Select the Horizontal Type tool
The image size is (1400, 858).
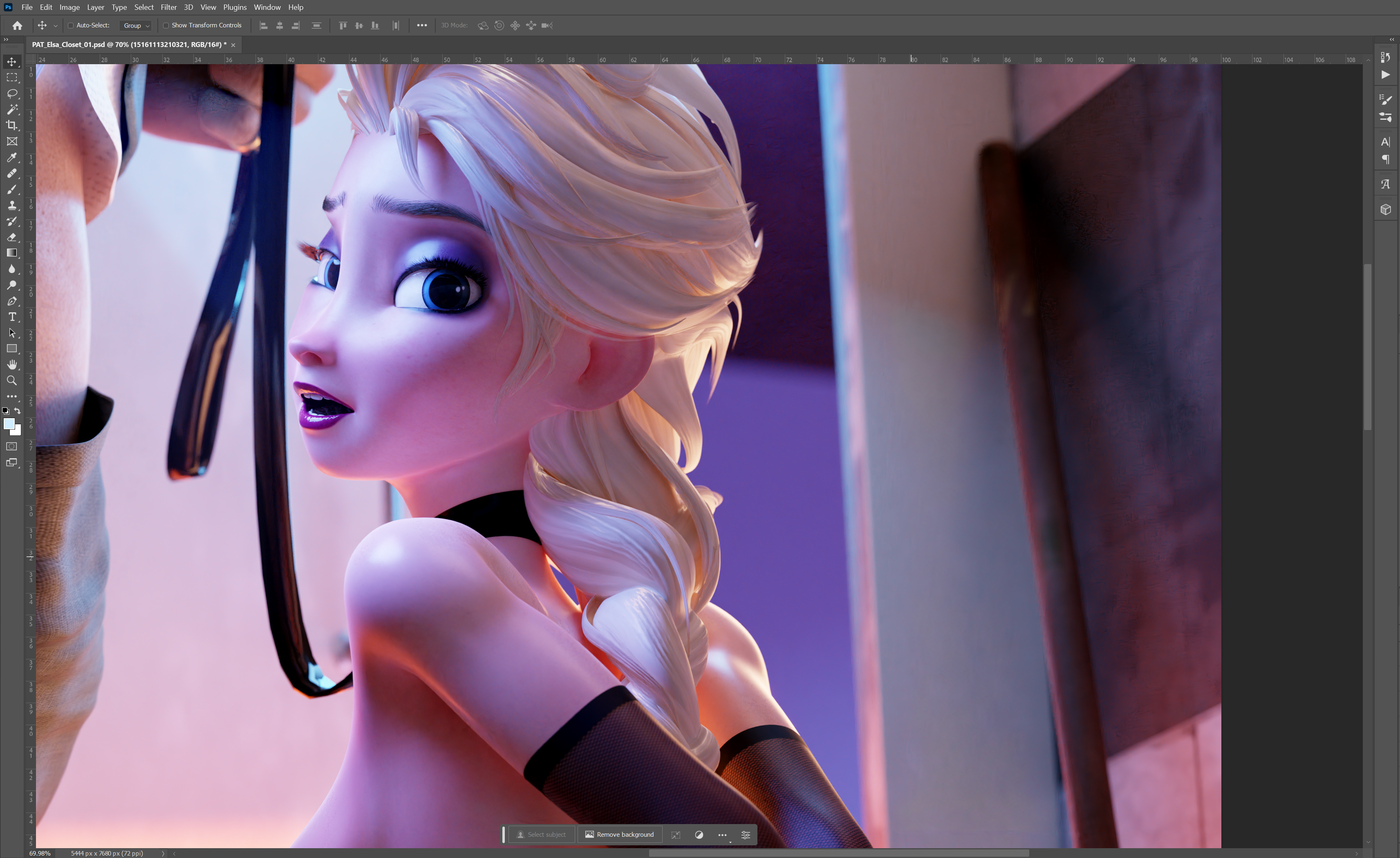12,316
